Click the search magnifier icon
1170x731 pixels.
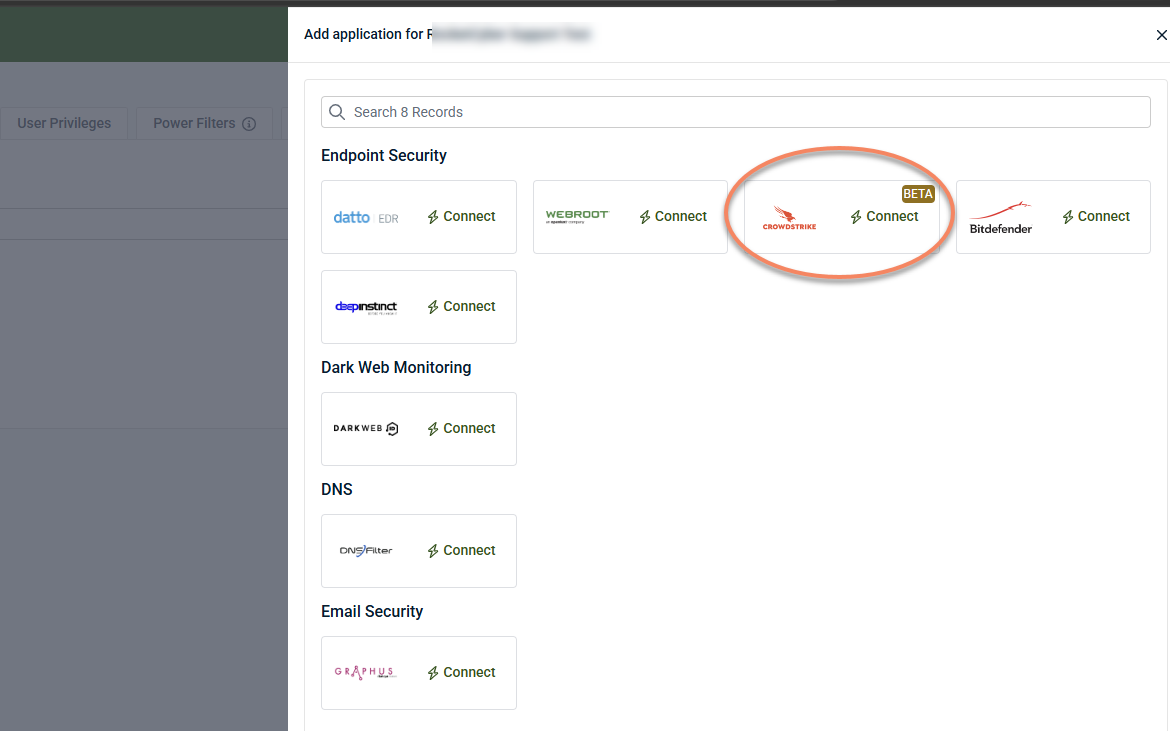[337, 112]
